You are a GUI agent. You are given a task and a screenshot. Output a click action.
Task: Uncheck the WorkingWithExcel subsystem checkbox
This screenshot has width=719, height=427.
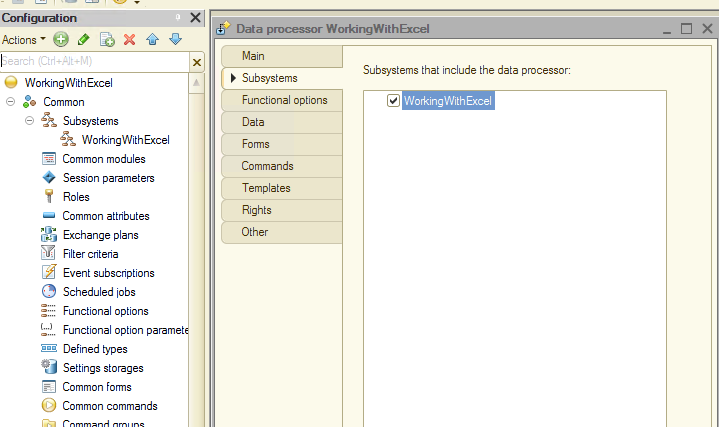tap(393, 100)
